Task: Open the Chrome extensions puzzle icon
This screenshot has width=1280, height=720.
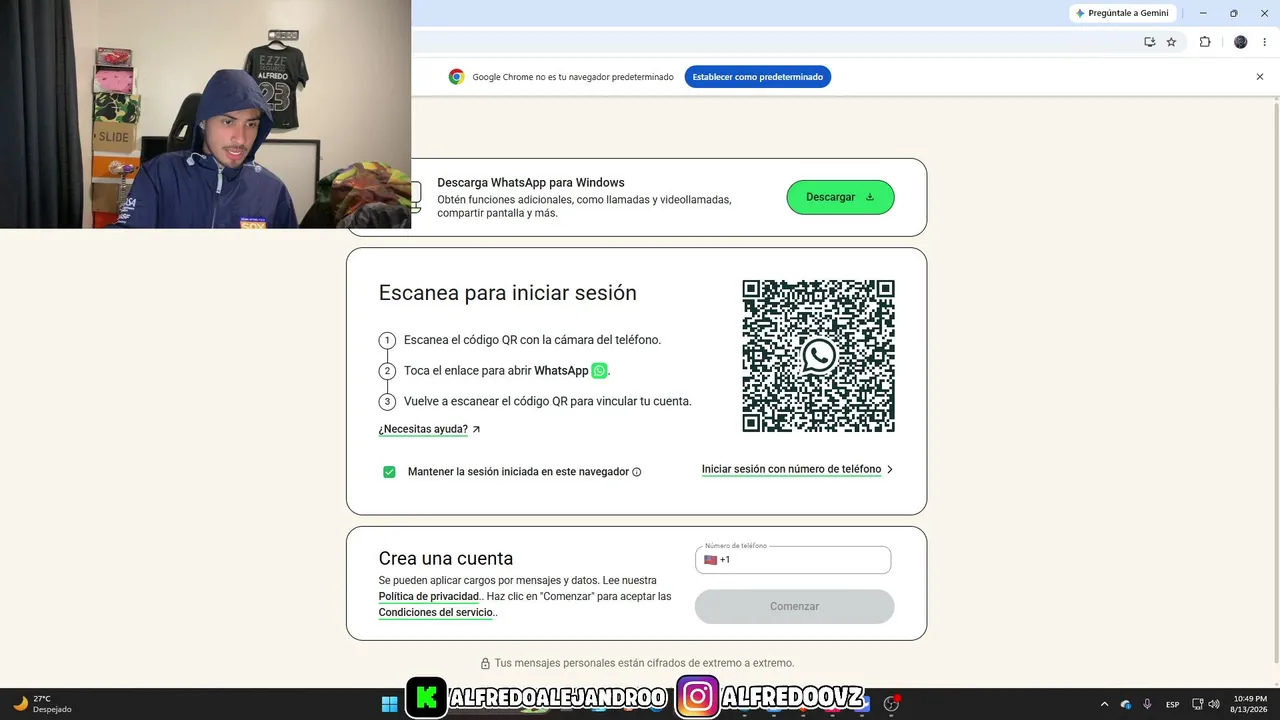Action: 1205,42
